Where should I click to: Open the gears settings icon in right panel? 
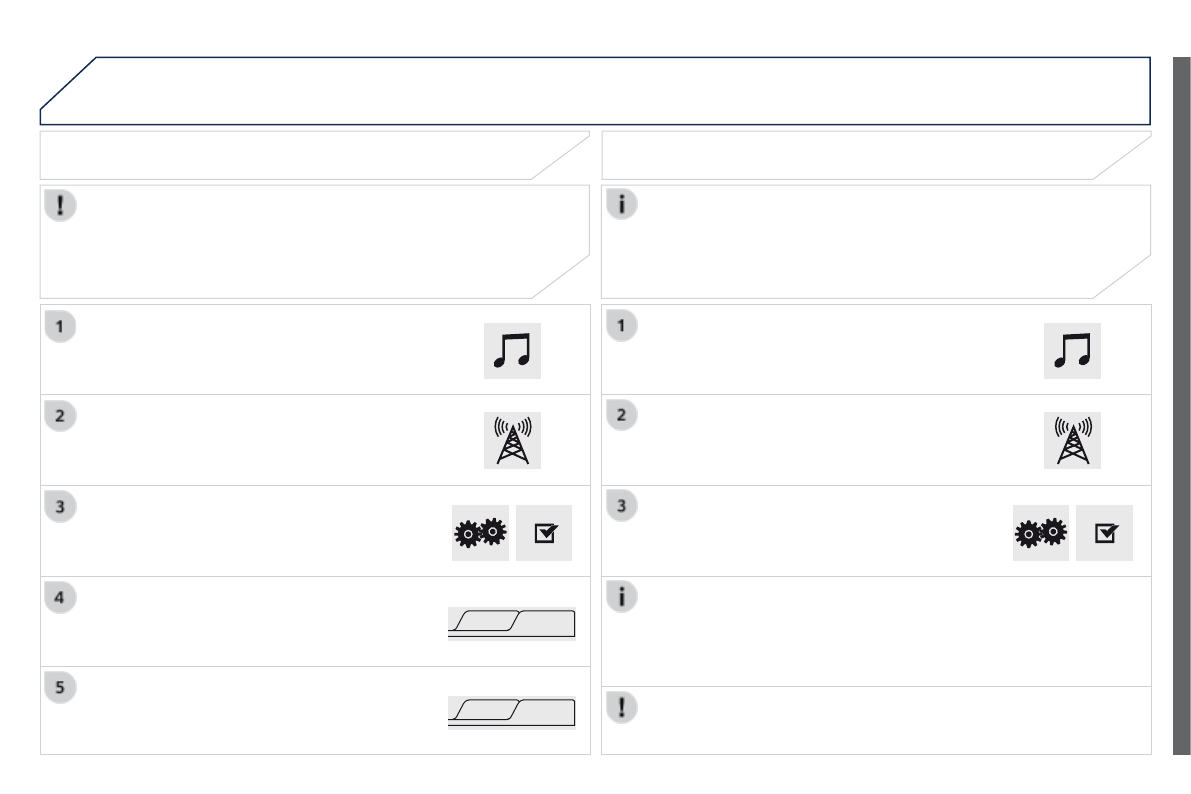tap(1040, 532)
